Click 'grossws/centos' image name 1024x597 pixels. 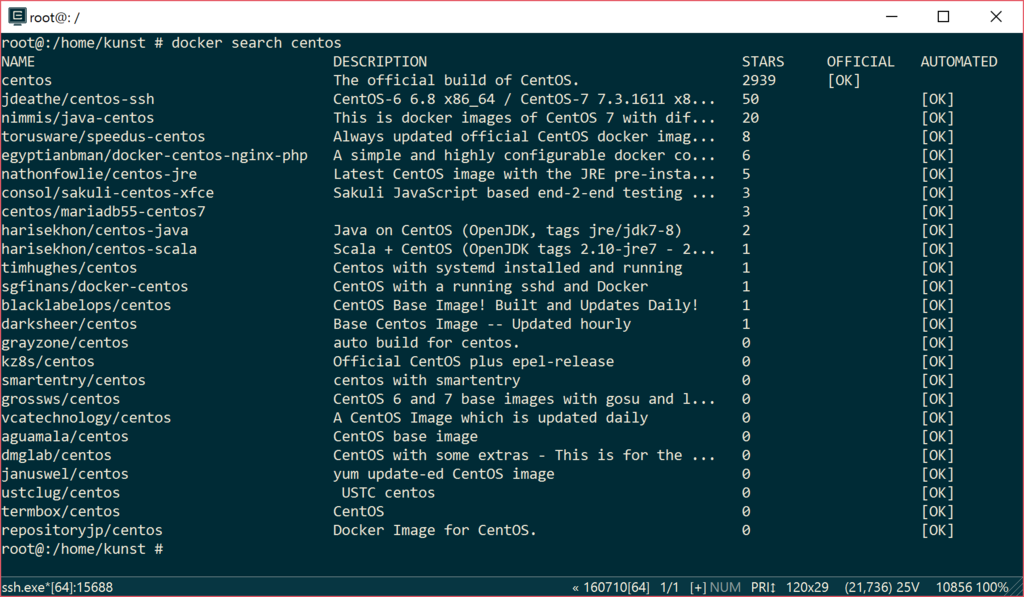pyautogui.click(x=61, y=399)
